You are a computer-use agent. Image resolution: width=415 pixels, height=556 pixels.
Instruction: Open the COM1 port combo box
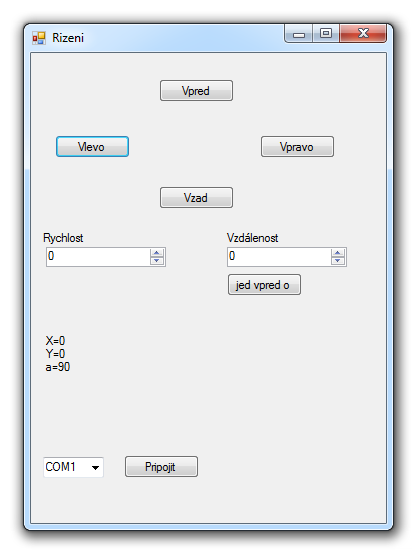pyautogui.click(x=73, y=467)
